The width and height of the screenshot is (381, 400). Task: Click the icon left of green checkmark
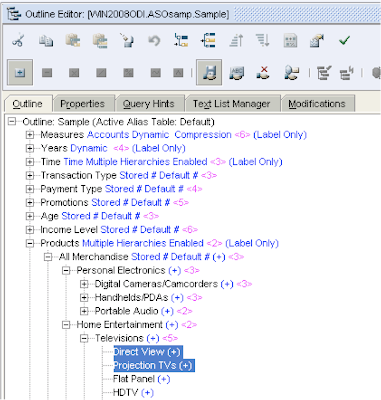click(317, 40)
